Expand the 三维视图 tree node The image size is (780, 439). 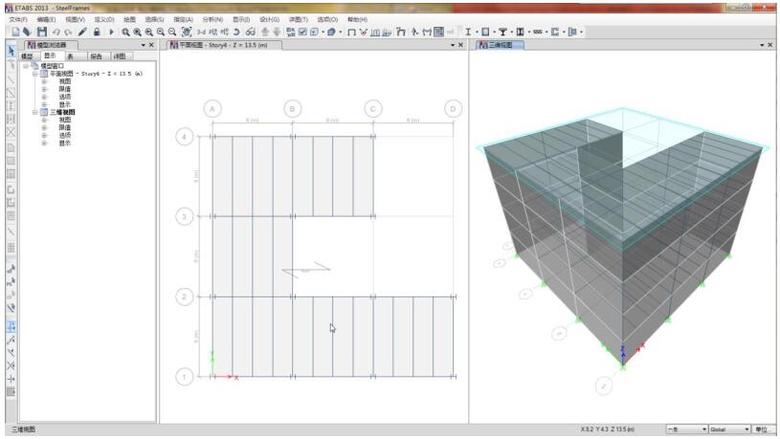[x=36, y=112]
